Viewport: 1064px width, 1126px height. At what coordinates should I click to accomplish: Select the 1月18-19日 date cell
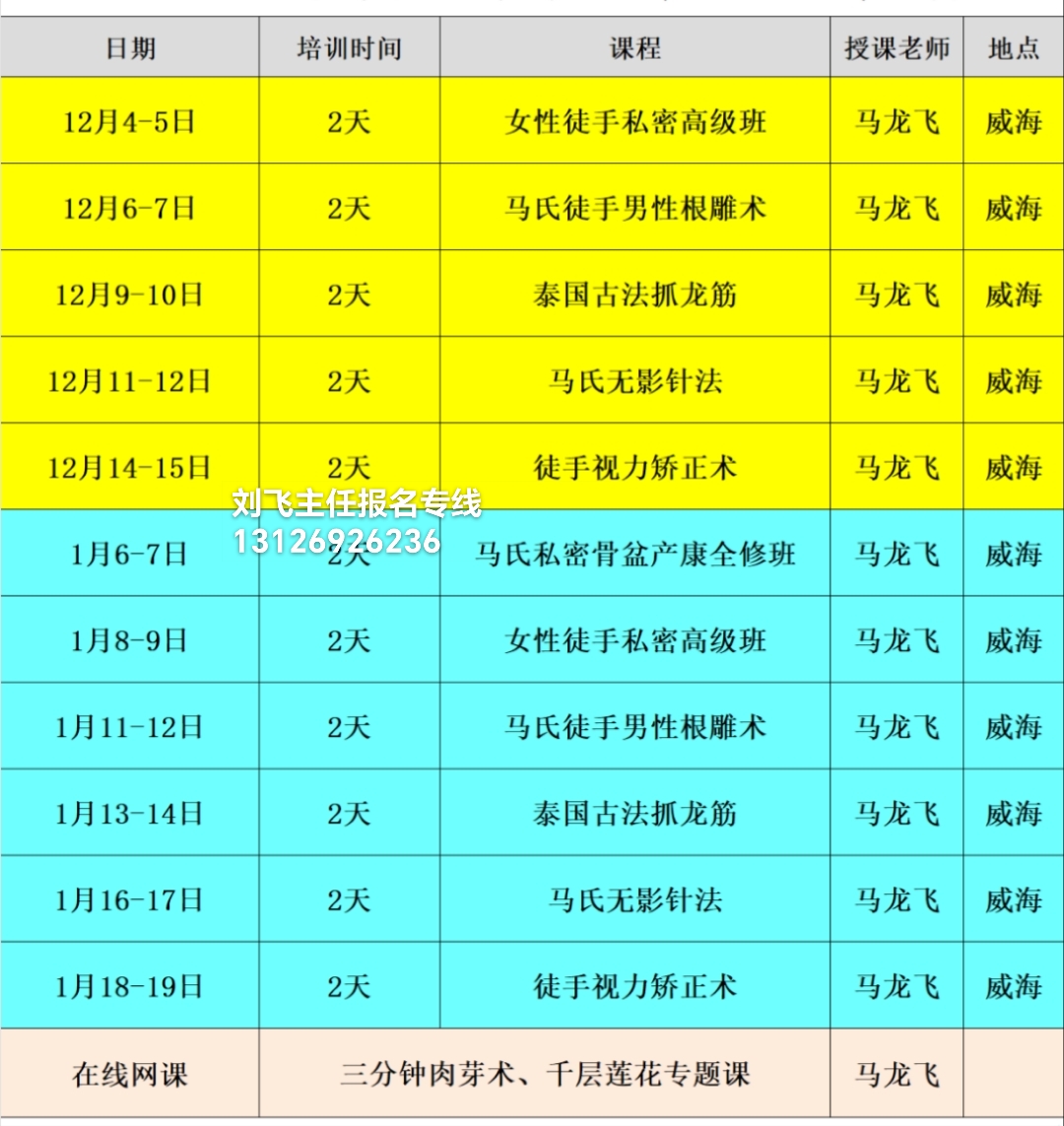[130, 986]
